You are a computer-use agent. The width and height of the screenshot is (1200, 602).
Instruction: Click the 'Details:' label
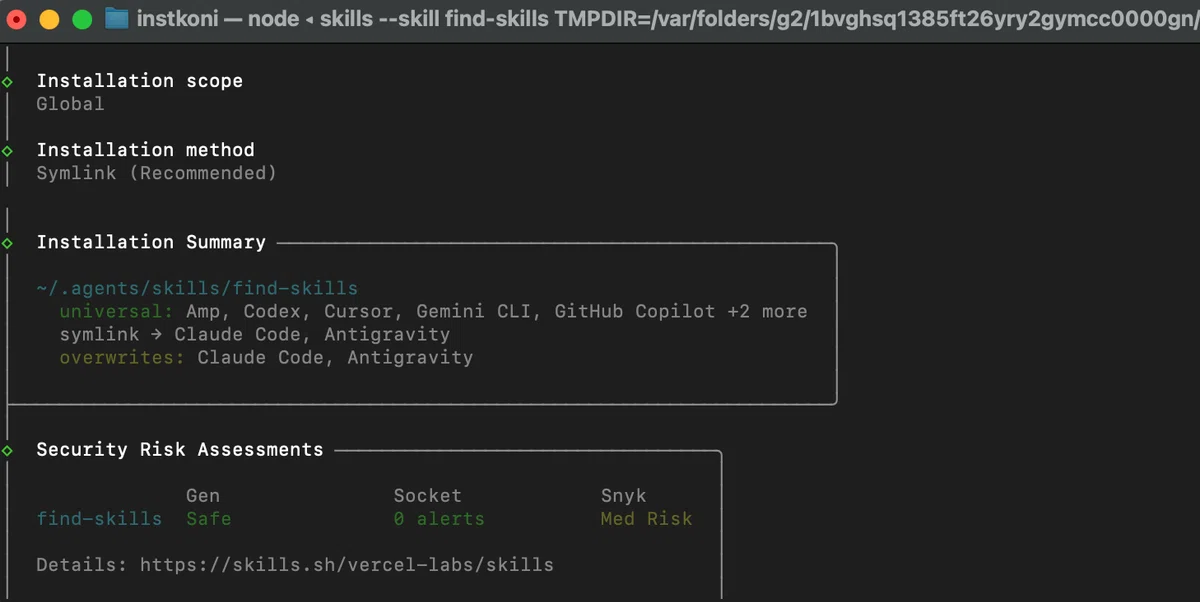click(82, 565)
